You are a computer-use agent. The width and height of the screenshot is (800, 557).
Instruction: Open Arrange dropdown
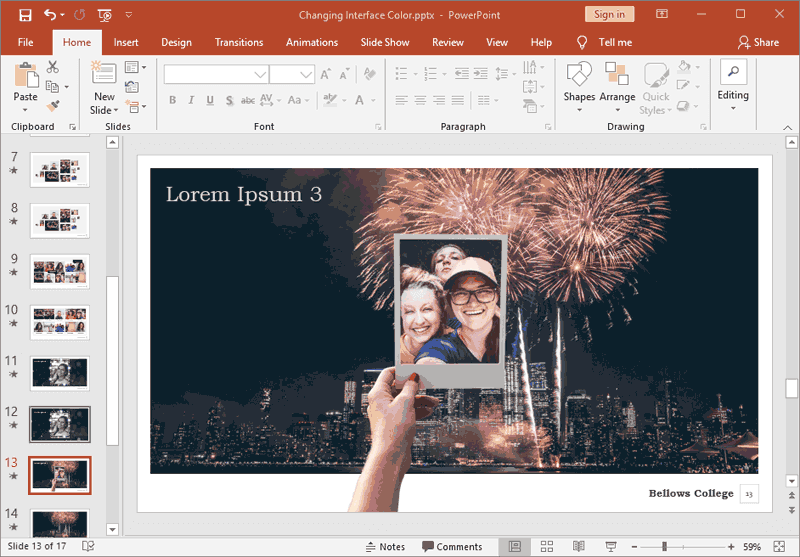617,87
